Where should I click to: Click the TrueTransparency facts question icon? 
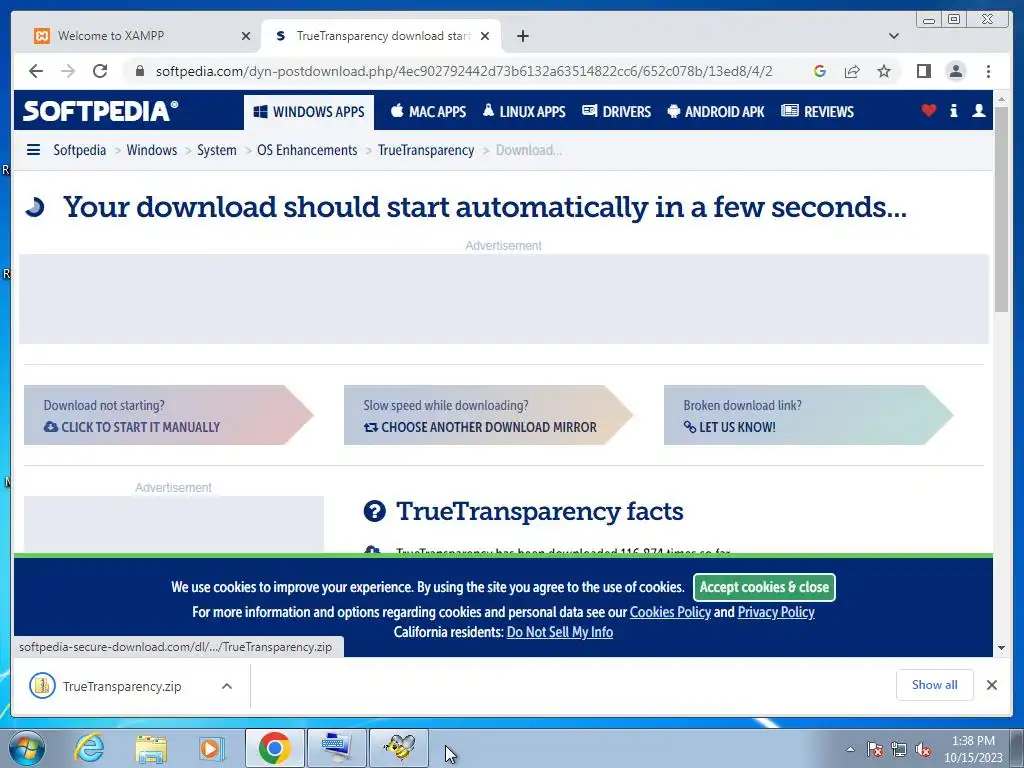click(x=375, y=511)
